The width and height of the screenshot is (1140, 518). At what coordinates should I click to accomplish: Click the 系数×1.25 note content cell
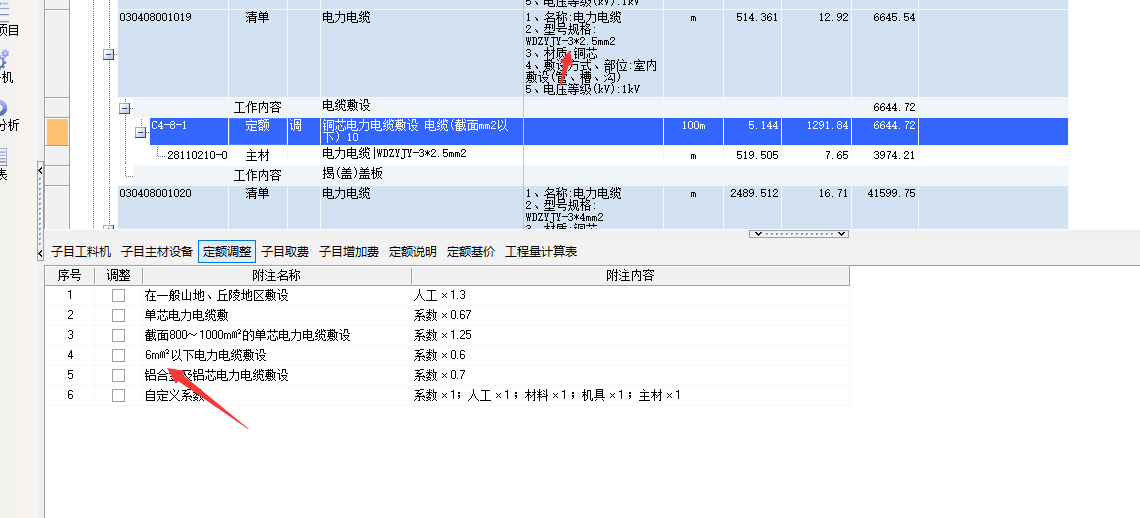pyautogui.click(x=630, y=335)
